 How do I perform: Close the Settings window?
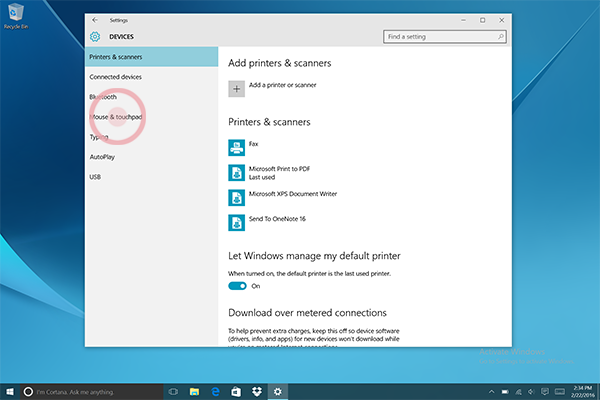[502, 20]
